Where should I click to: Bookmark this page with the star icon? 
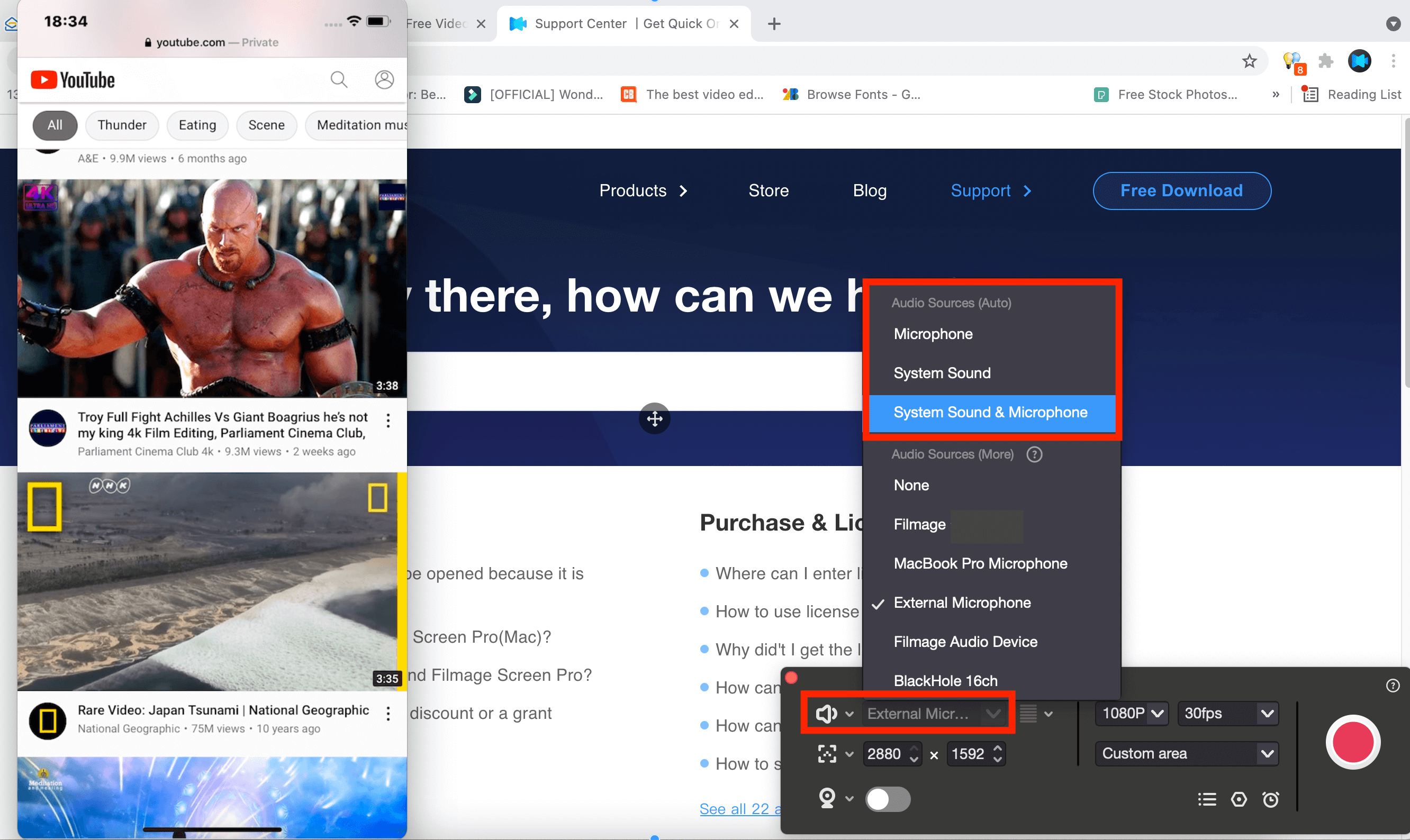coord(1249,60)
